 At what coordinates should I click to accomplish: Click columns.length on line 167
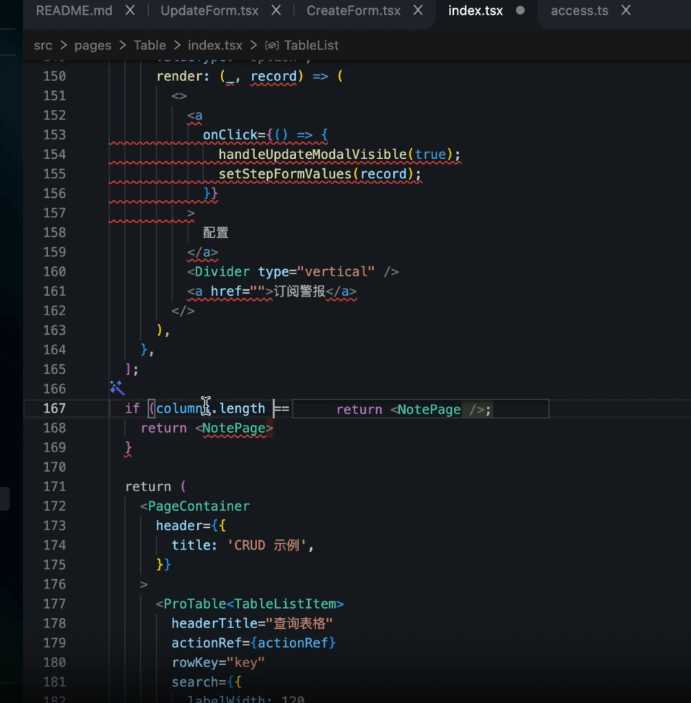pyautogui.click(x=210, y=408)
